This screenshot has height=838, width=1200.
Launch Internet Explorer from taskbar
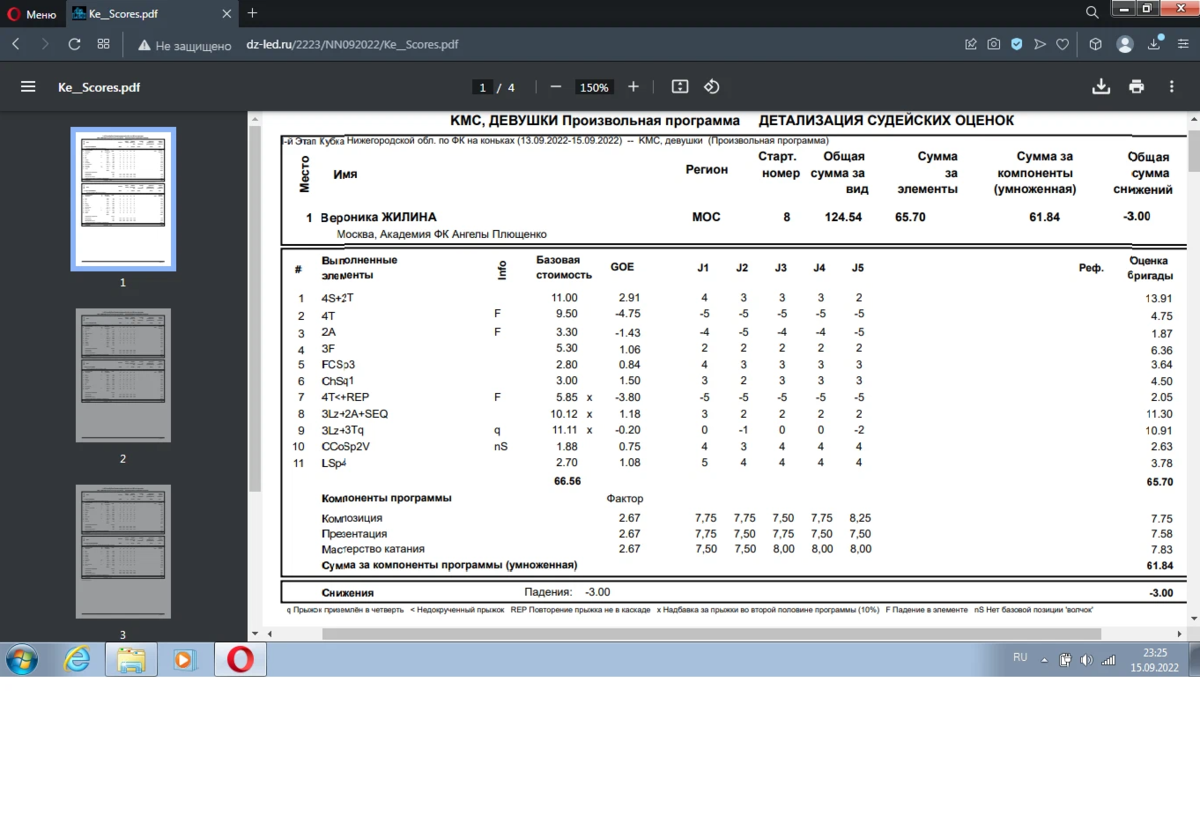[x=77, y=660]
